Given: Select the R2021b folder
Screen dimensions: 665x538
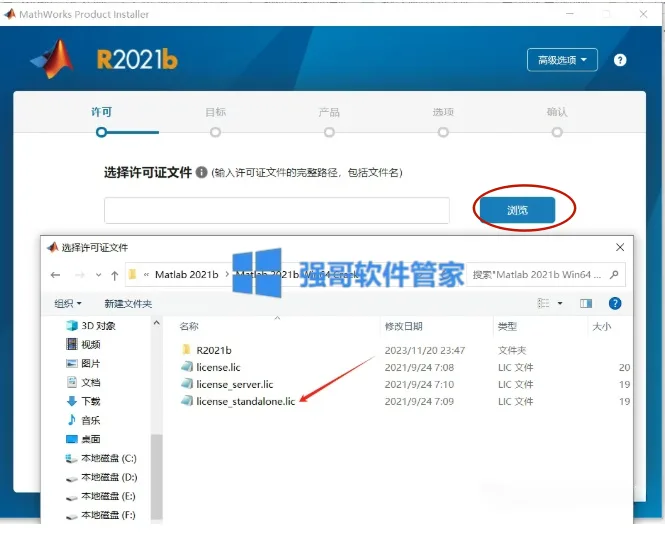Looking at the screenshot, I should 214,350.
